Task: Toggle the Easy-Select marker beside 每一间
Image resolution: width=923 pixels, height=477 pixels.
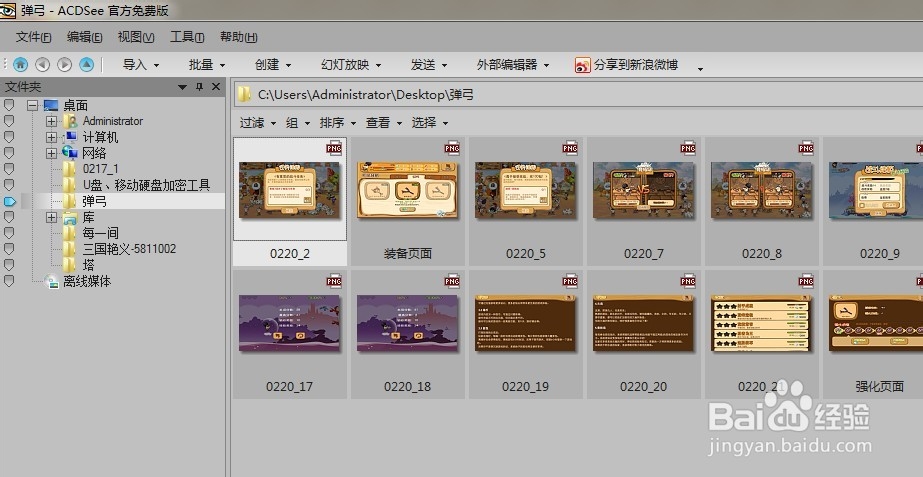Action: point(9,233)
